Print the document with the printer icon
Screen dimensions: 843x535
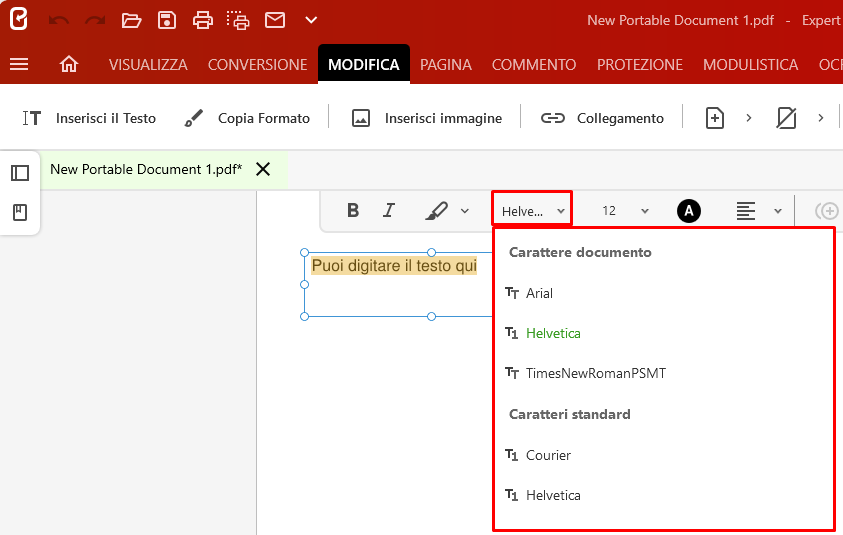203,20
